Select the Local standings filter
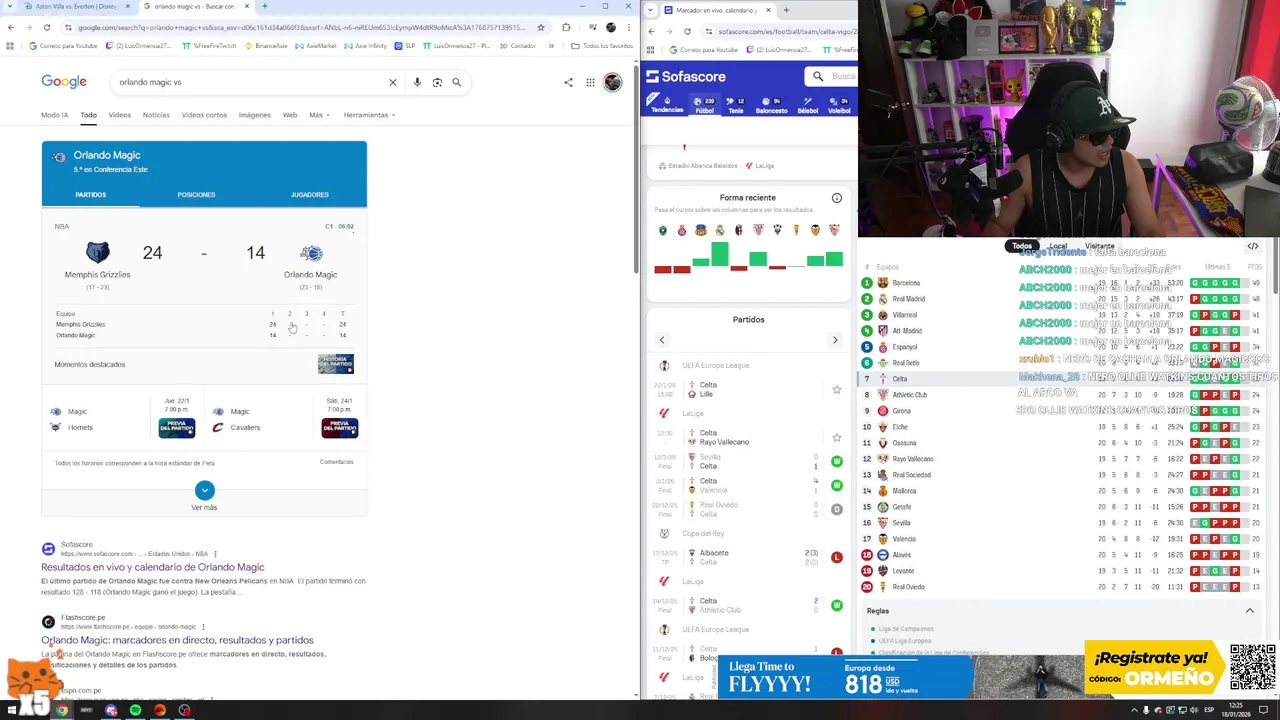Image resolution: width=1280 pixels, height=720 pixels. (x=1058, y=246)
